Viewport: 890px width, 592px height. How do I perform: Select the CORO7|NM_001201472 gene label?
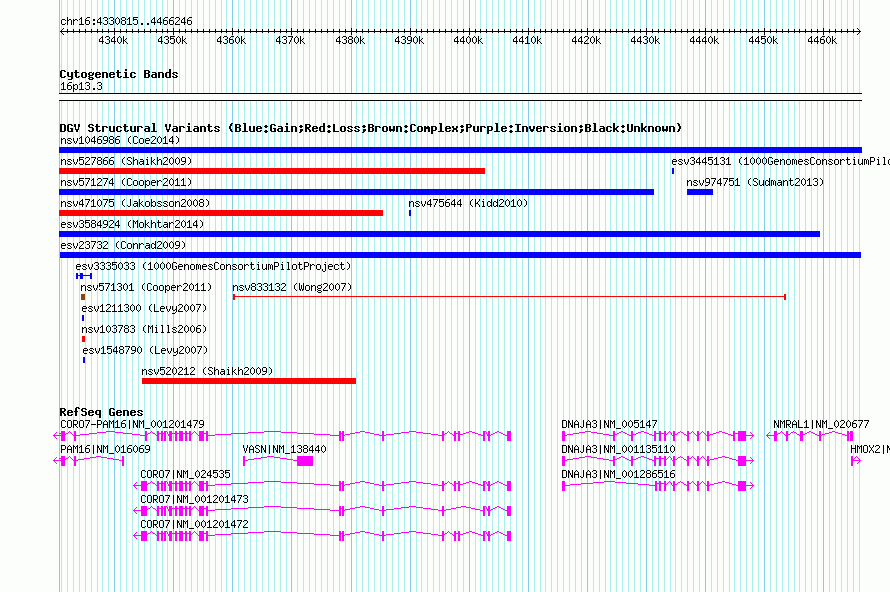[x=194, y=524]
